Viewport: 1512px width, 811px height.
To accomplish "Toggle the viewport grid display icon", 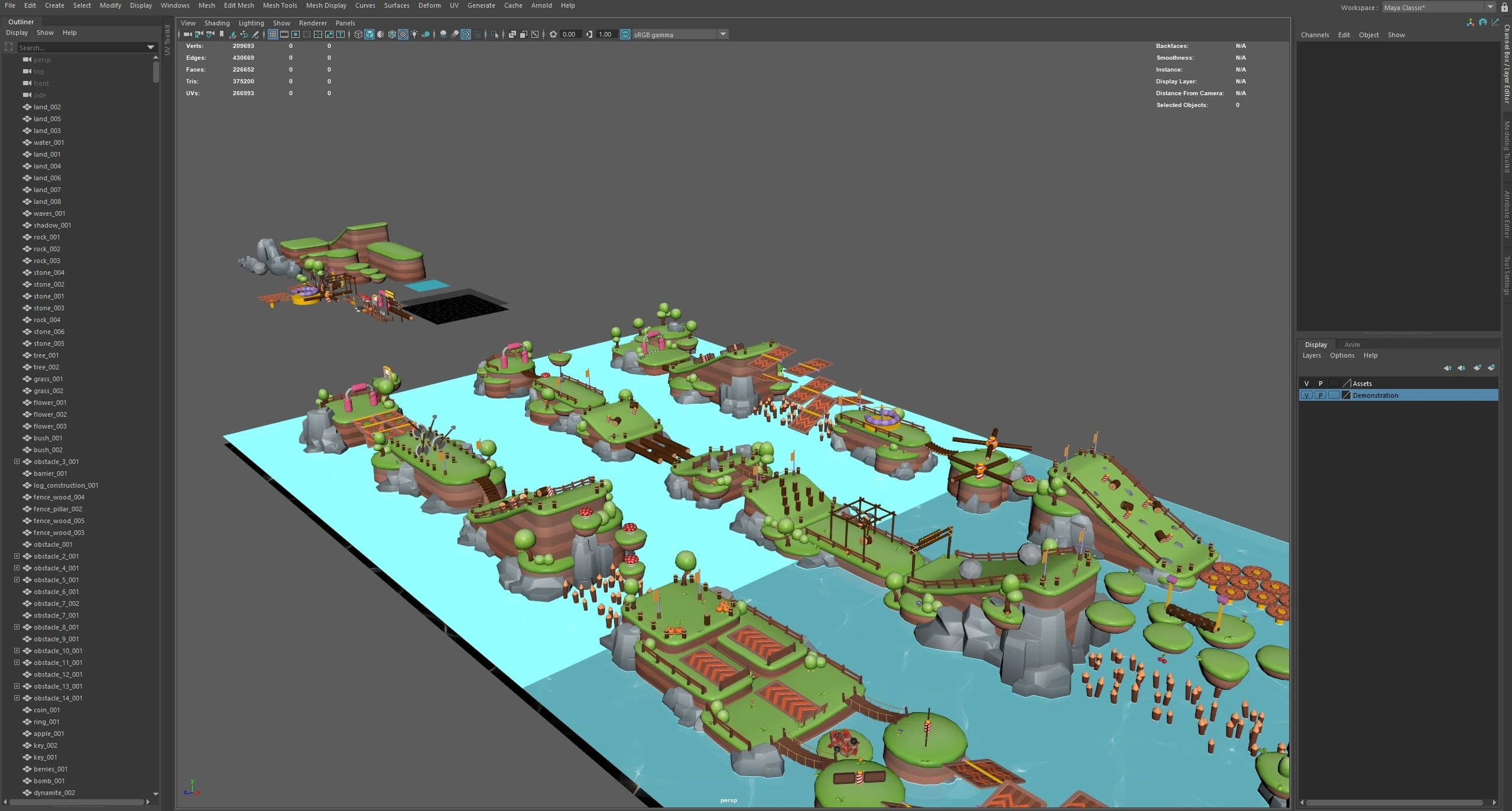I will click(272, 34).
